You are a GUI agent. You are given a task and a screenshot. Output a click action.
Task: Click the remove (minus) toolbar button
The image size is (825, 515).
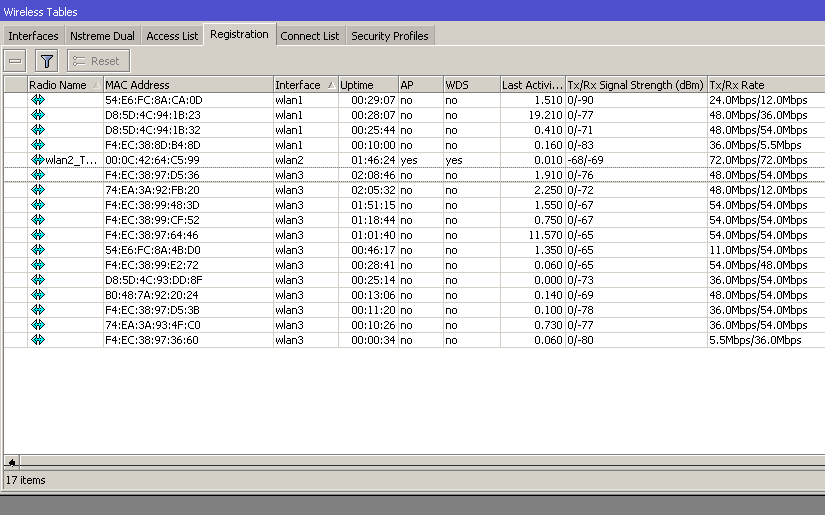click(x=15, y=61)
